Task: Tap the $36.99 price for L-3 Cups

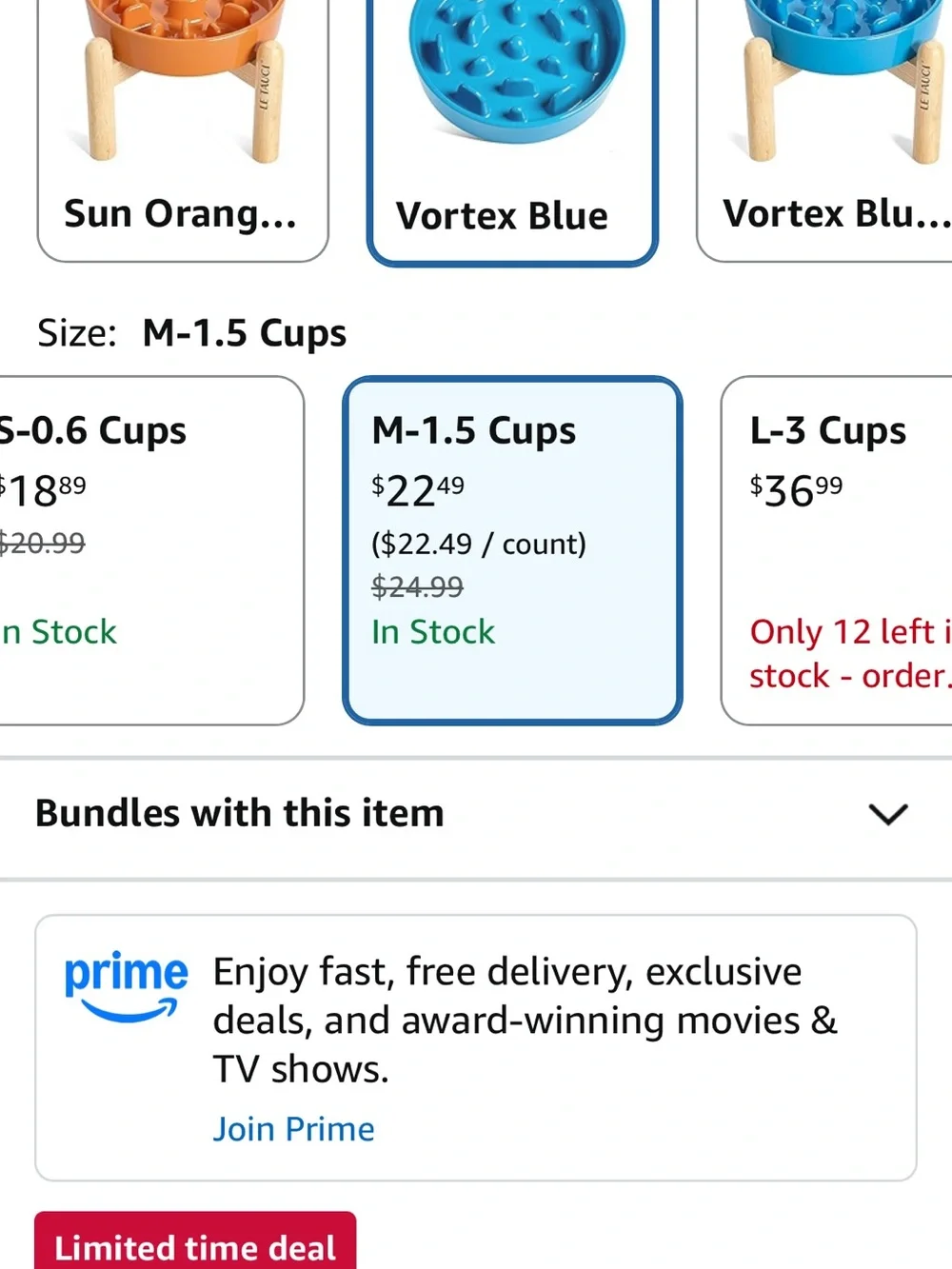Action: point(796,490)
